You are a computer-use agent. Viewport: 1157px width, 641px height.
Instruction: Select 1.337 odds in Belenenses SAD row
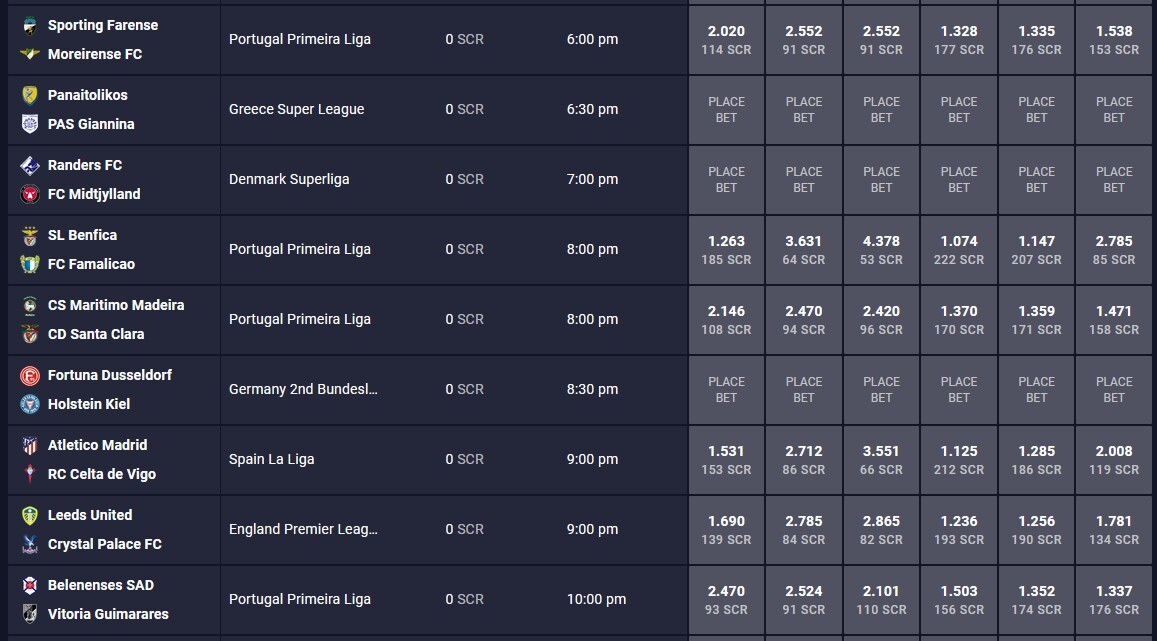point(1113,600)
